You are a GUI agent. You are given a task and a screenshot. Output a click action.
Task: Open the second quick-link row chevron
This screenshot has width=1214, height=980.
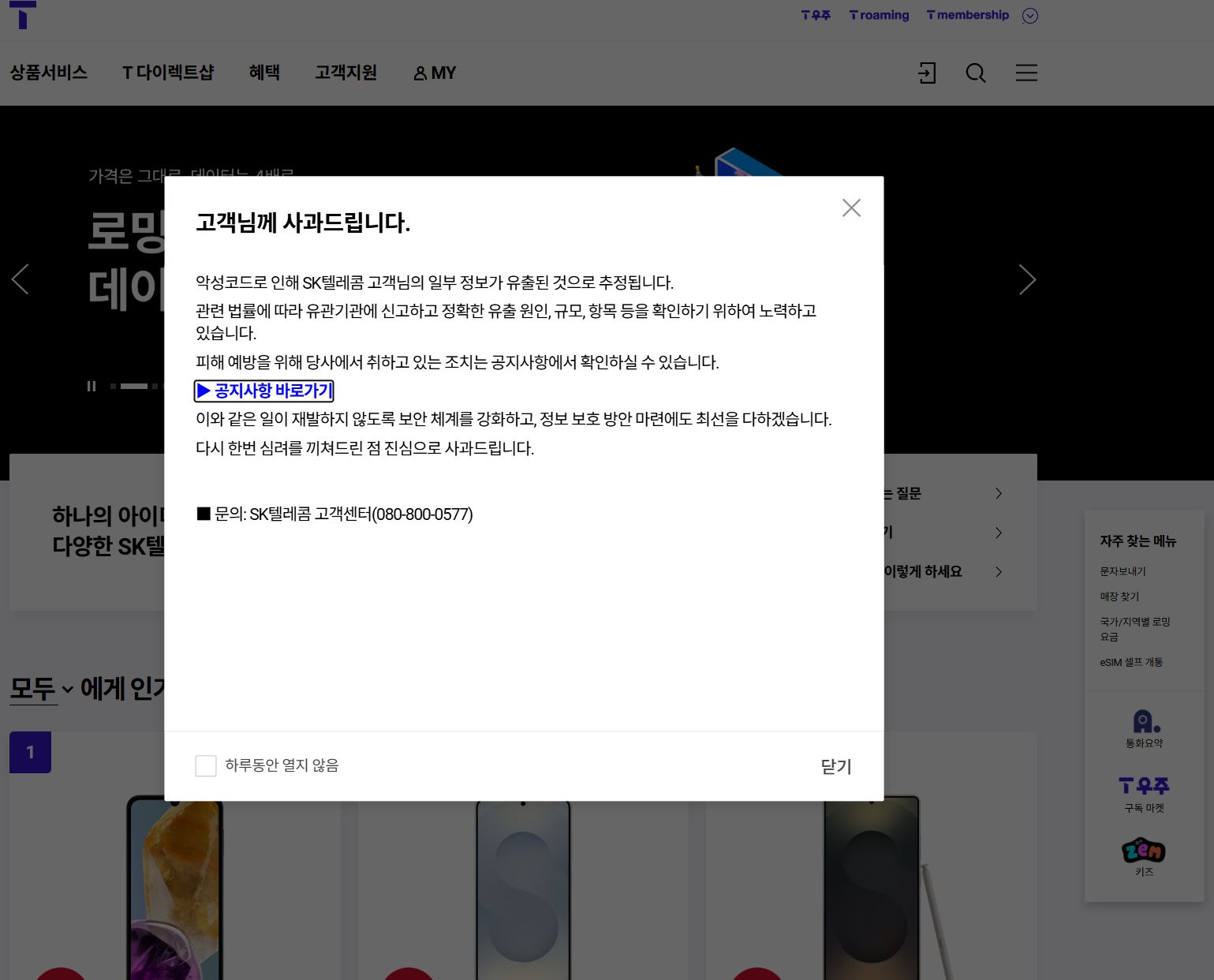[x=998, y=533]
